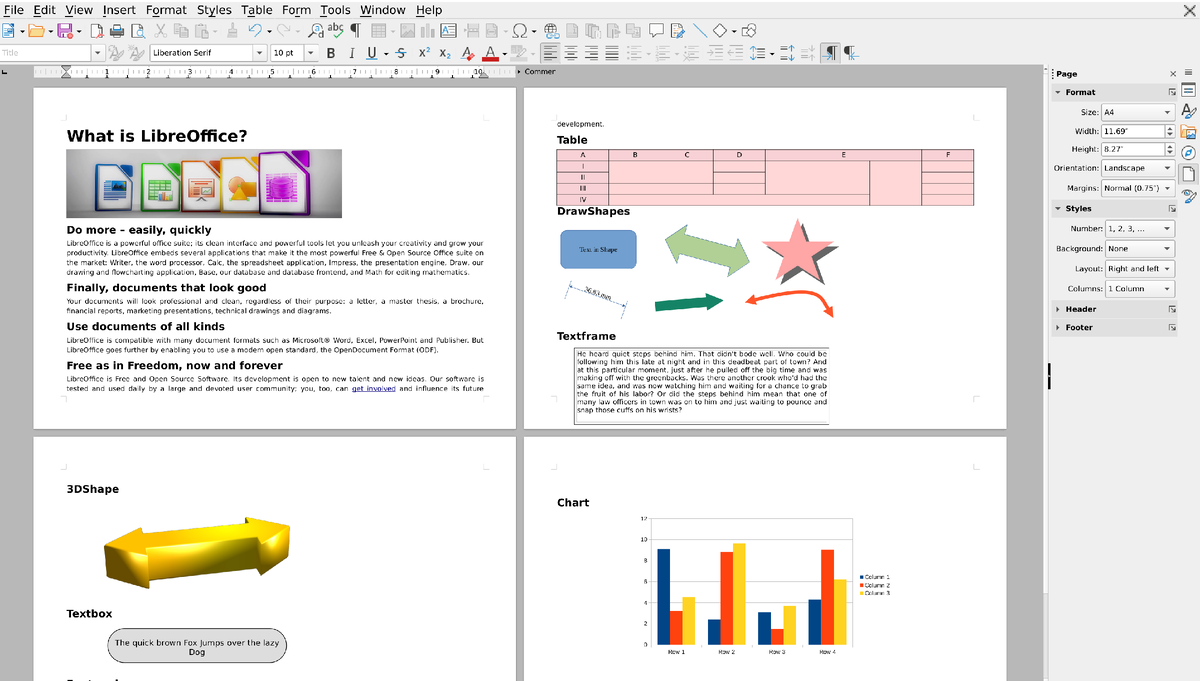Insert a table from the toolbar
Image resolution: width=1200 pixels, height=681 pixels.
(x=378, y=30)
